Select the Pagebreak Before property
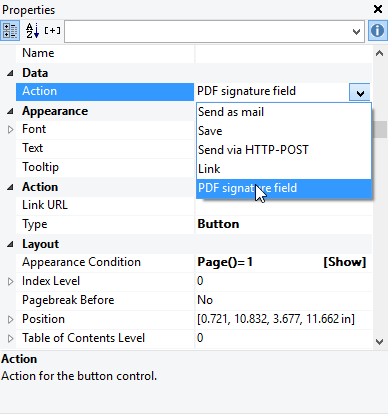The height and width of the screenshot is (414, 388). (105, 300)
